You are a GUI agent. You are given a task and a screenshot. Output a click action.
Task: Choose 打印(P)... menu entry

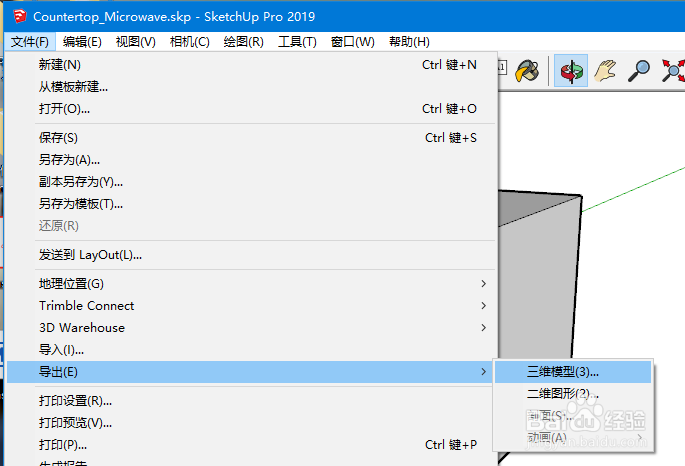251,445
